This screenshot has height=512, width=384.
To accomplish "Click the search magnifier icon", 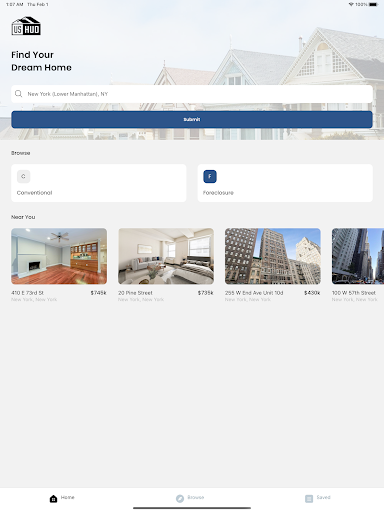I will 19,94.
